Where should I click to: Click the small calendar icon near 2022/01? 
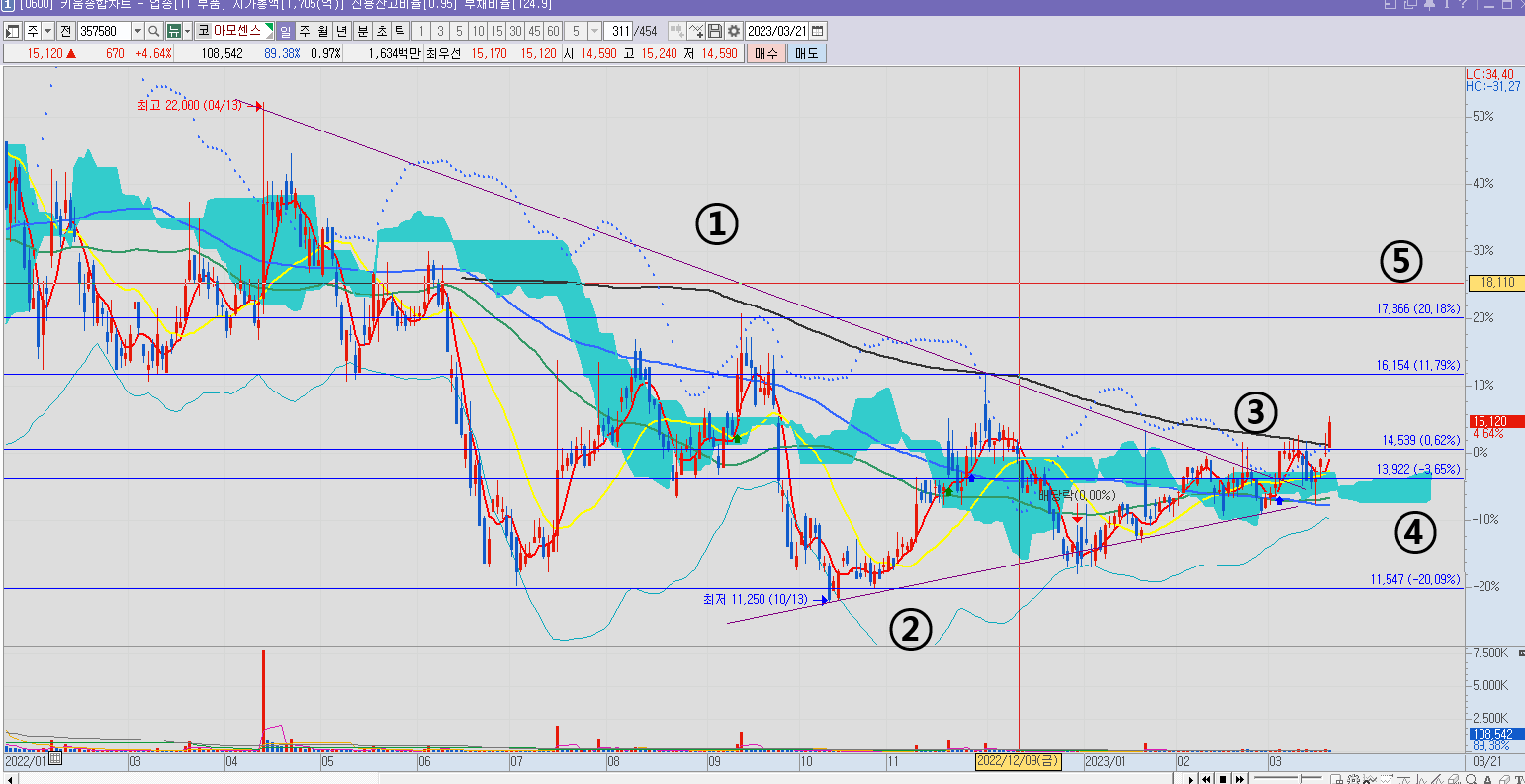(55, 760)
